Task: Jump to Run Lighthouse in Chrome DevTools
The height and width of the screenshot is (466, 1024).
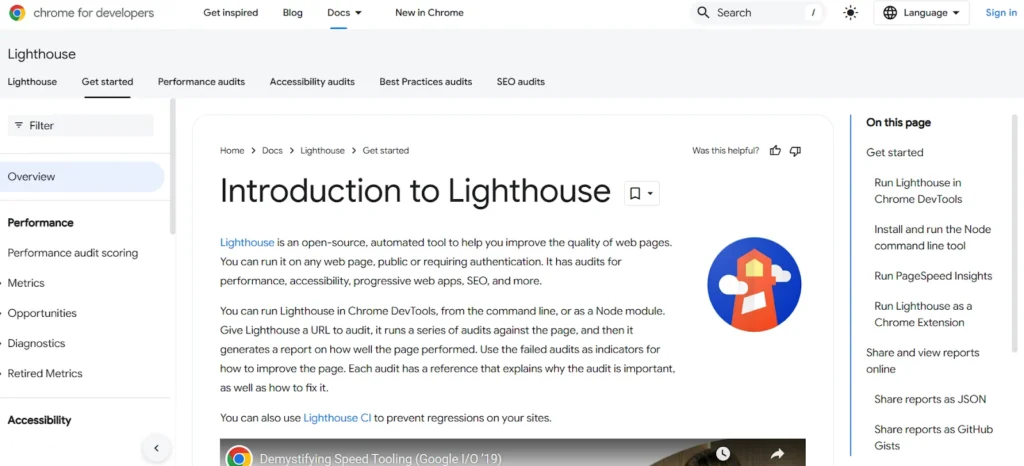Action: (918, 191)
